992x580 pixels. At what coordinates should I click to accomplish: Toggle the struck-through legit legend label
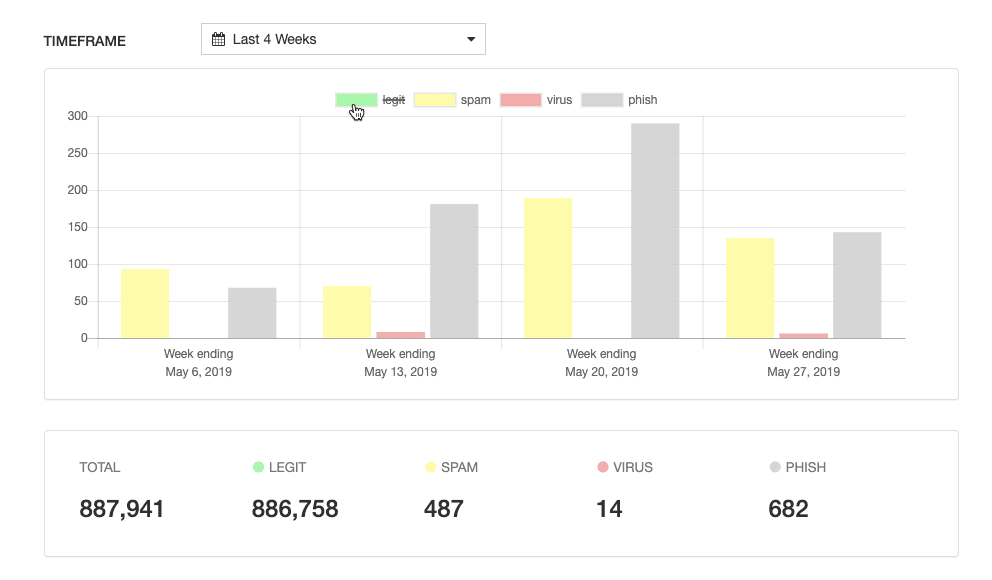click(394, 100)
